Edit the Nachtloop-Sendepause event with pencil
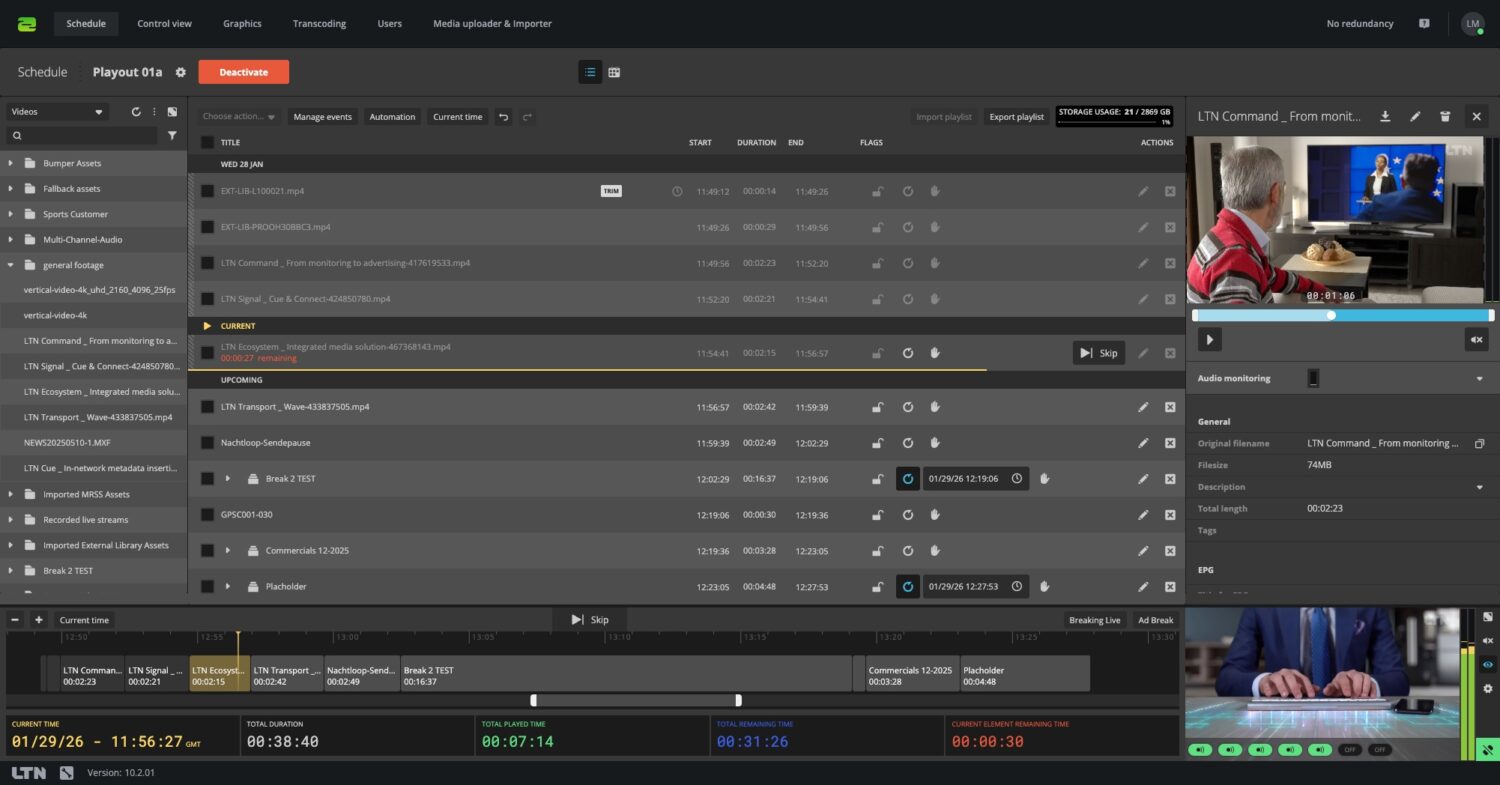 1143,443
